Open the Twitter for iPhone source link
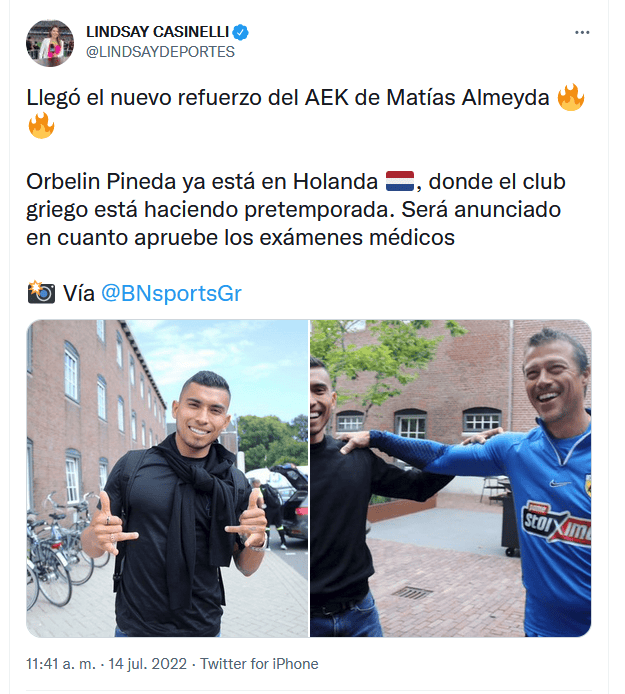The width and height of the screenshot is (625, 694). point(259,664)
